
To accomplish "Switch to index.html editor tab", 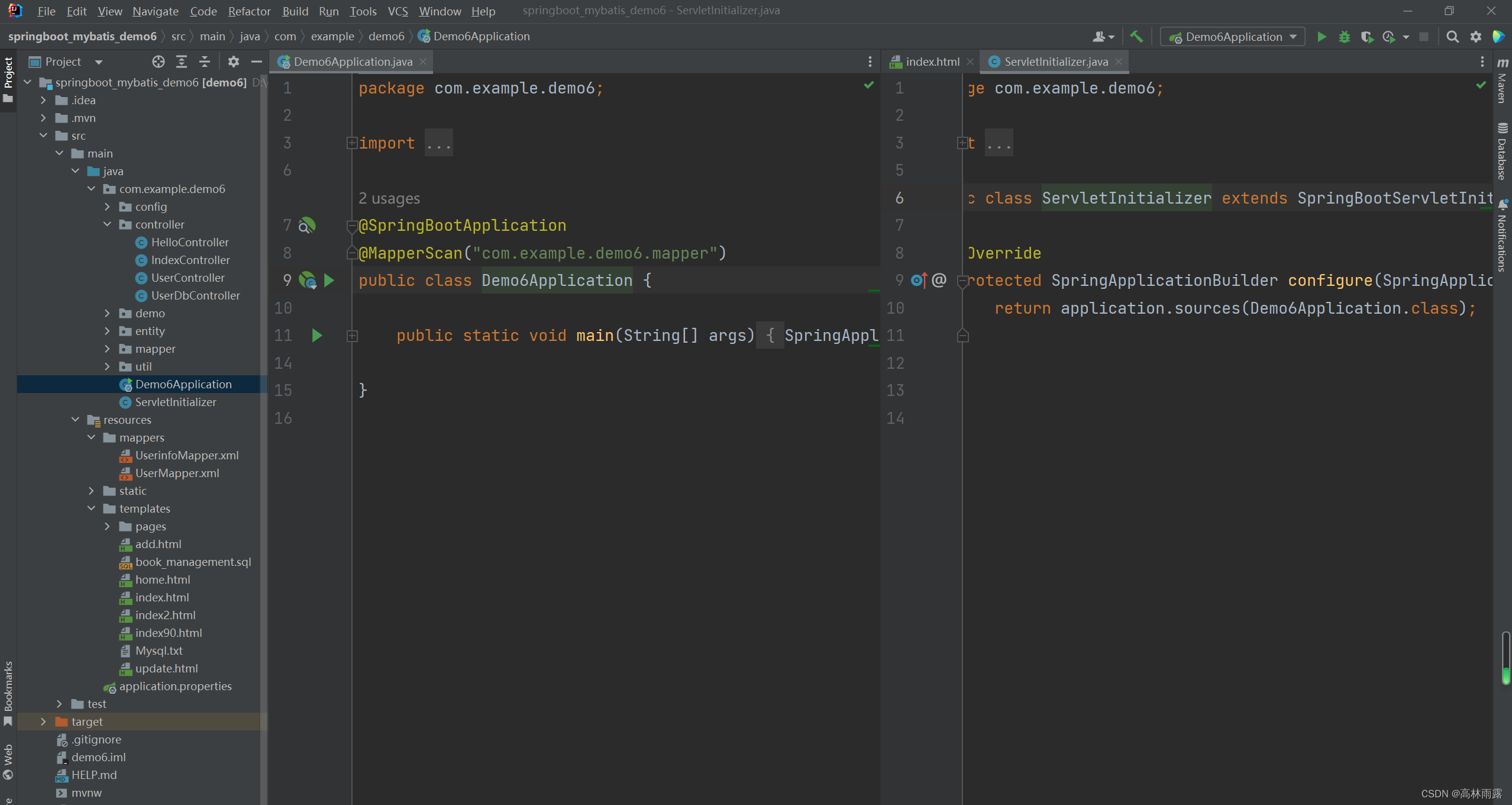I will 932,62.
